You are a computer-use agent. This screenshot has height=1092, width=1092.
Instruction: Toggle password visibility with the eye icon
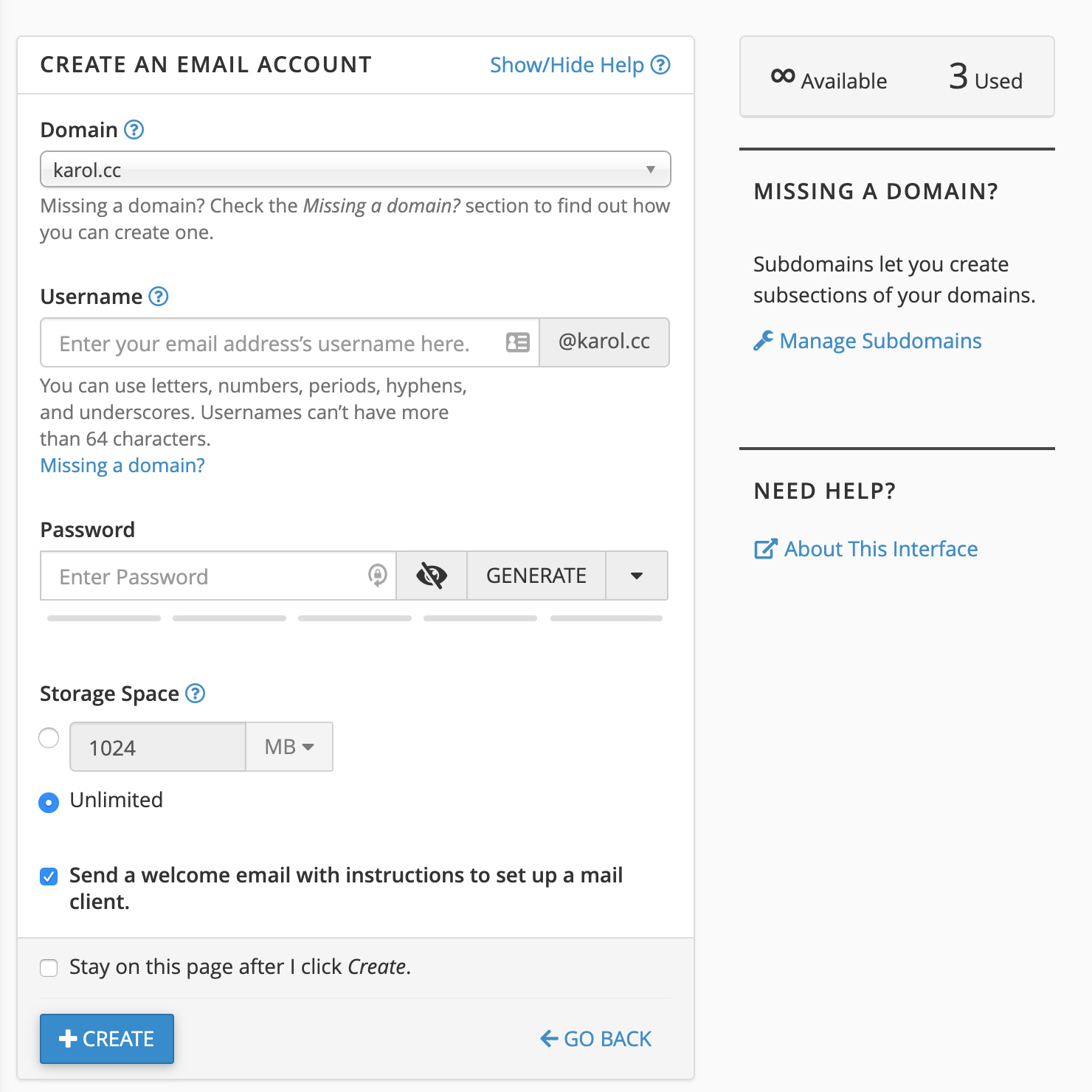(432, 576)
